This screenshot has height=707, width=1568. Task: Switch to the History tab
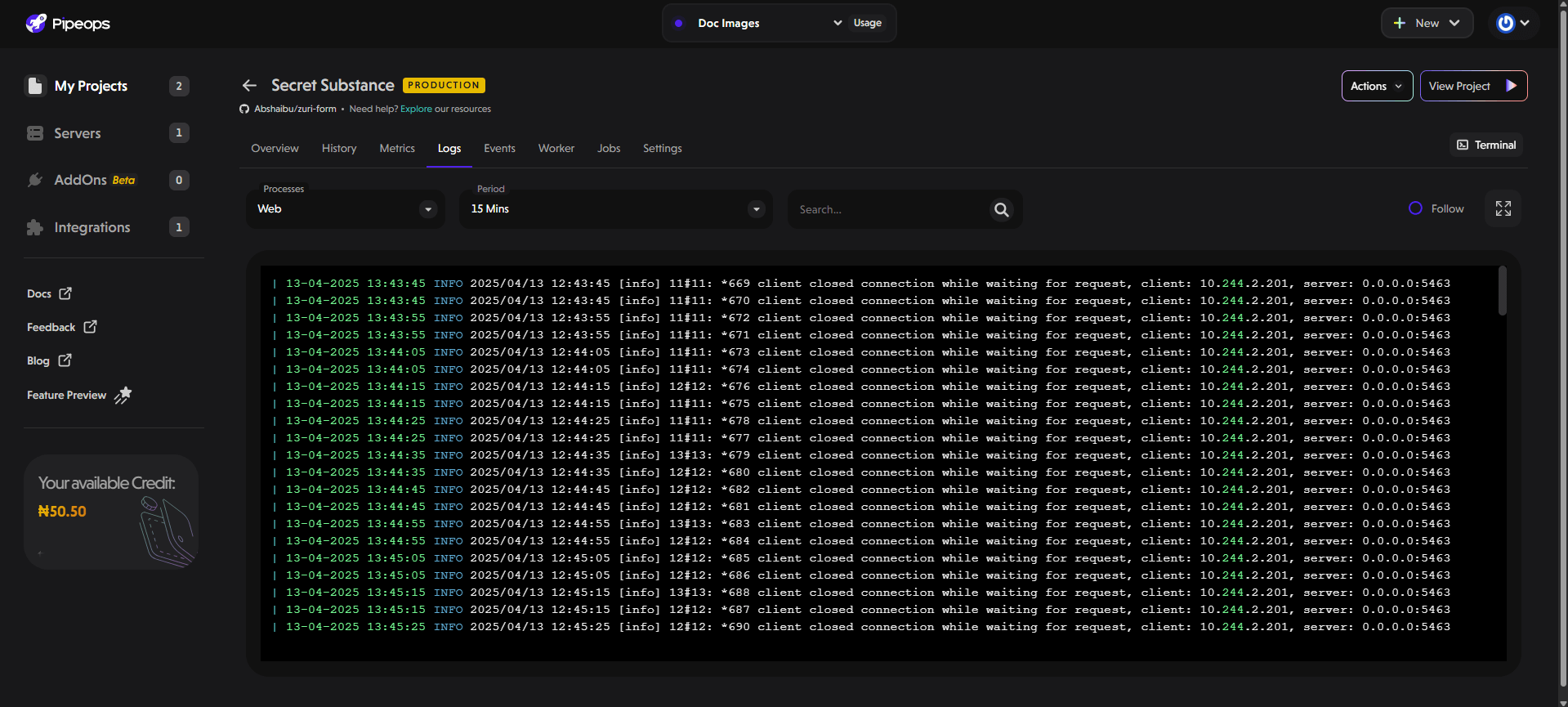[339, 148]
